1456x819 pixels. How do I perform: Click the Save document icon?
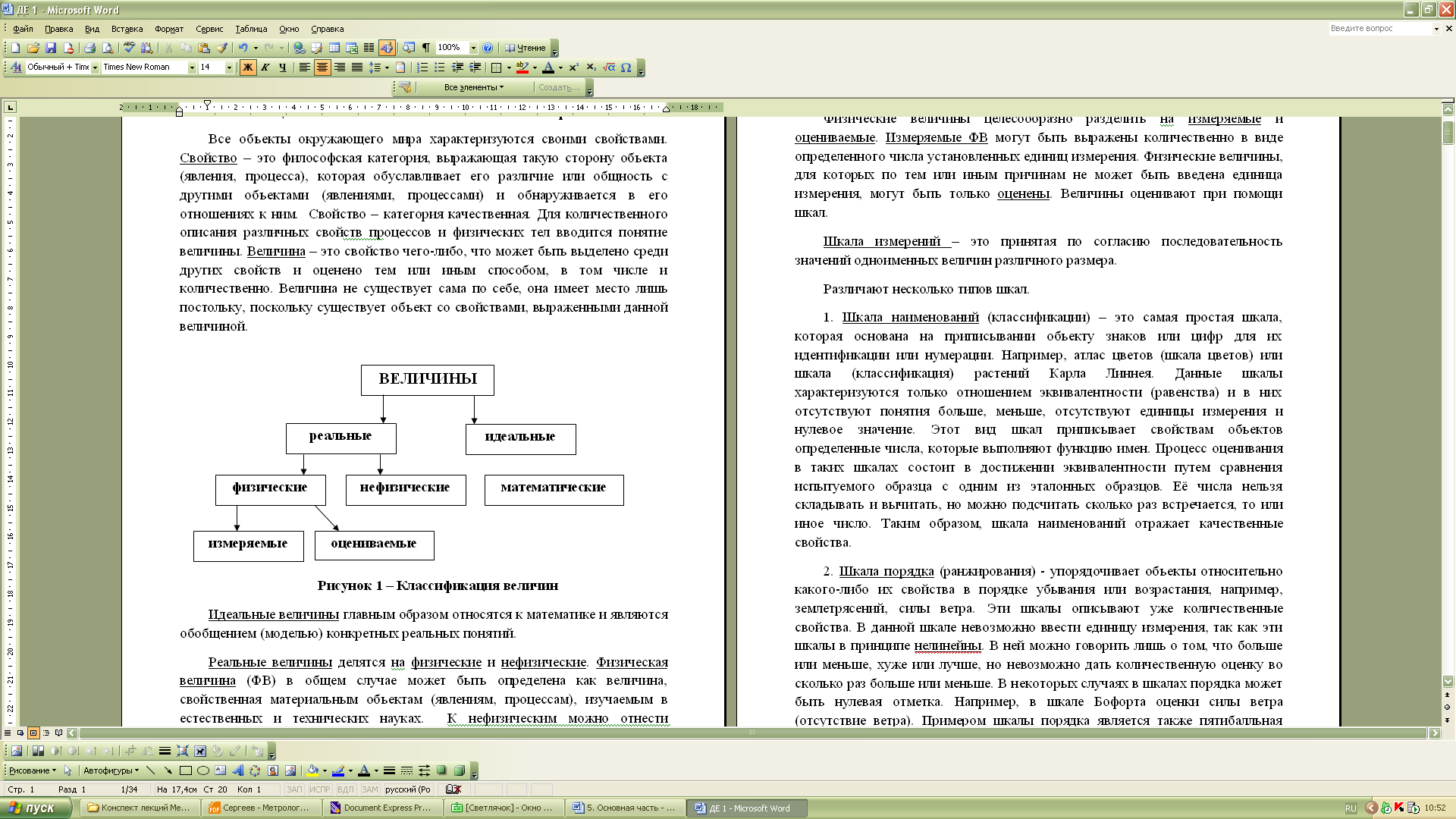coord(51,48)
